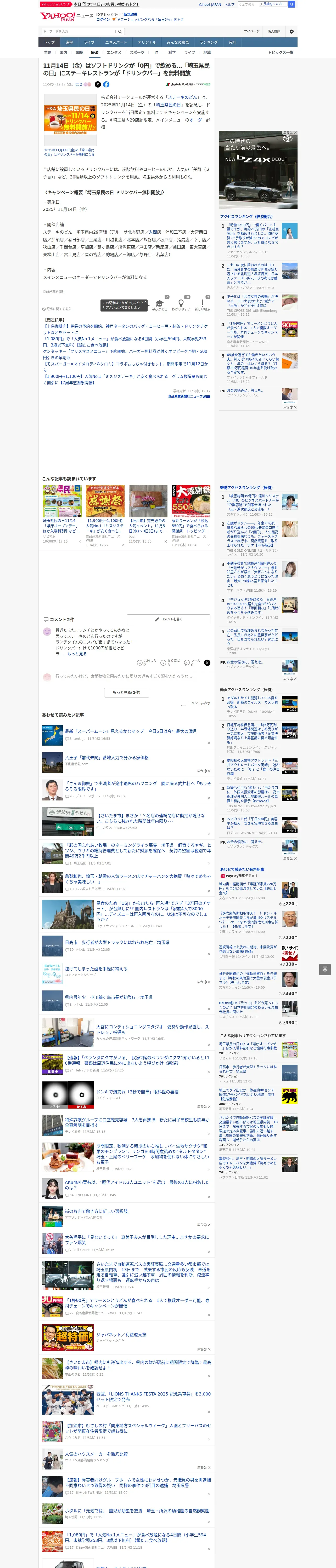Click the 購入履歴 button
Screen dimensions: 336x1568
[274, 32]
